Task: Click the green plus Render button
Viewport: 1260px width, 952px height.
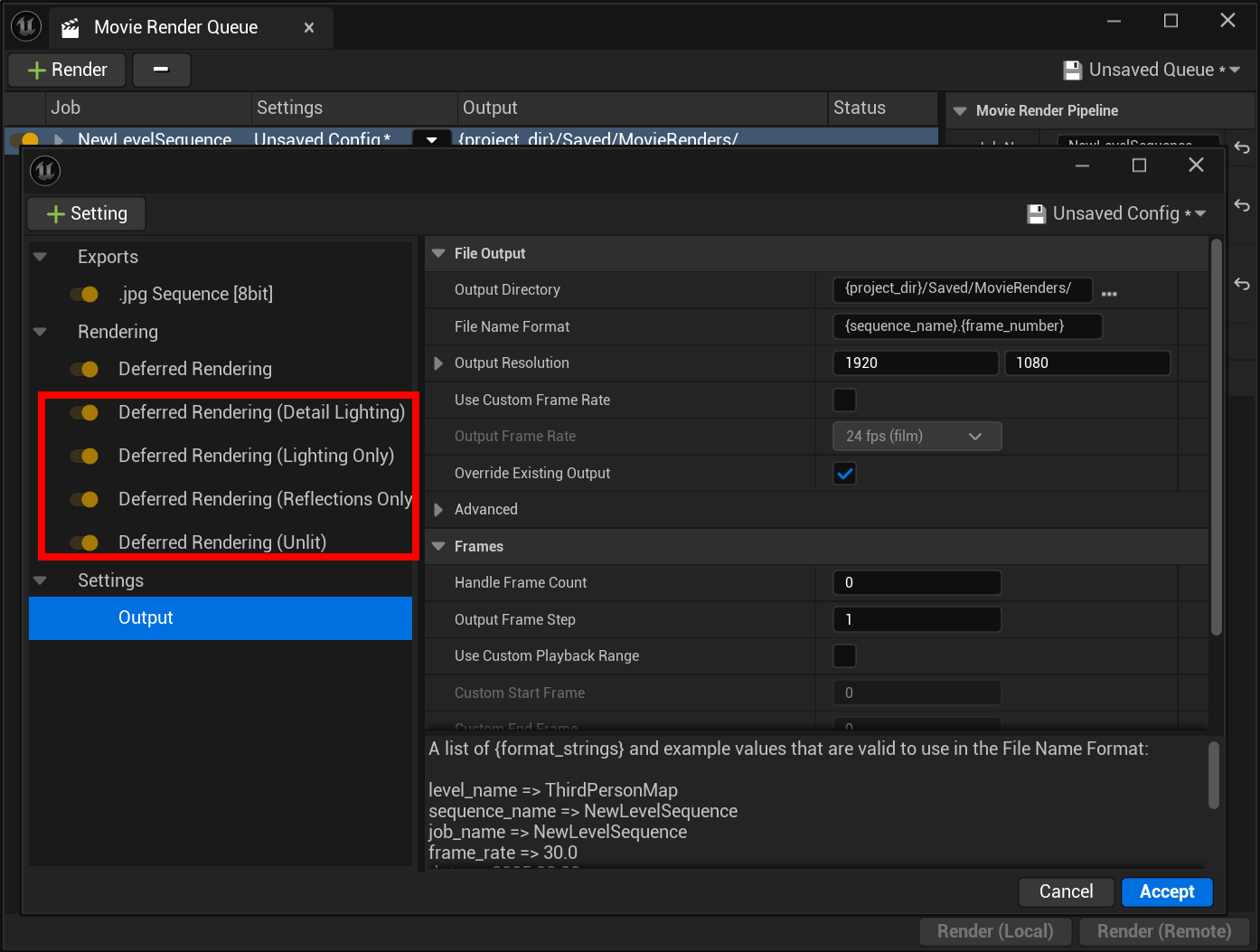Action: pyautogui.click(x=67, y=70)
